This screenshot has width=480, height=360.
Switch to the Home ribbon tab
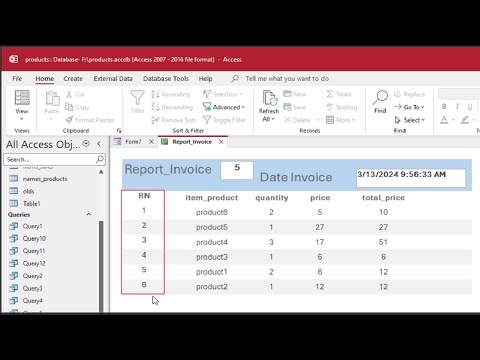45,79
